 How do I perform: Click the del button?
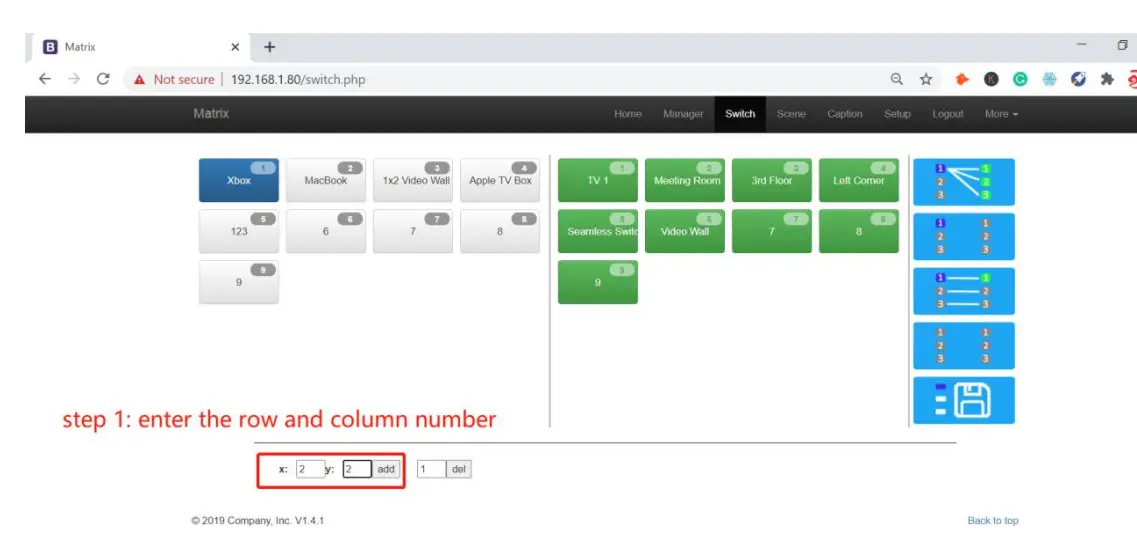(458, 469)
